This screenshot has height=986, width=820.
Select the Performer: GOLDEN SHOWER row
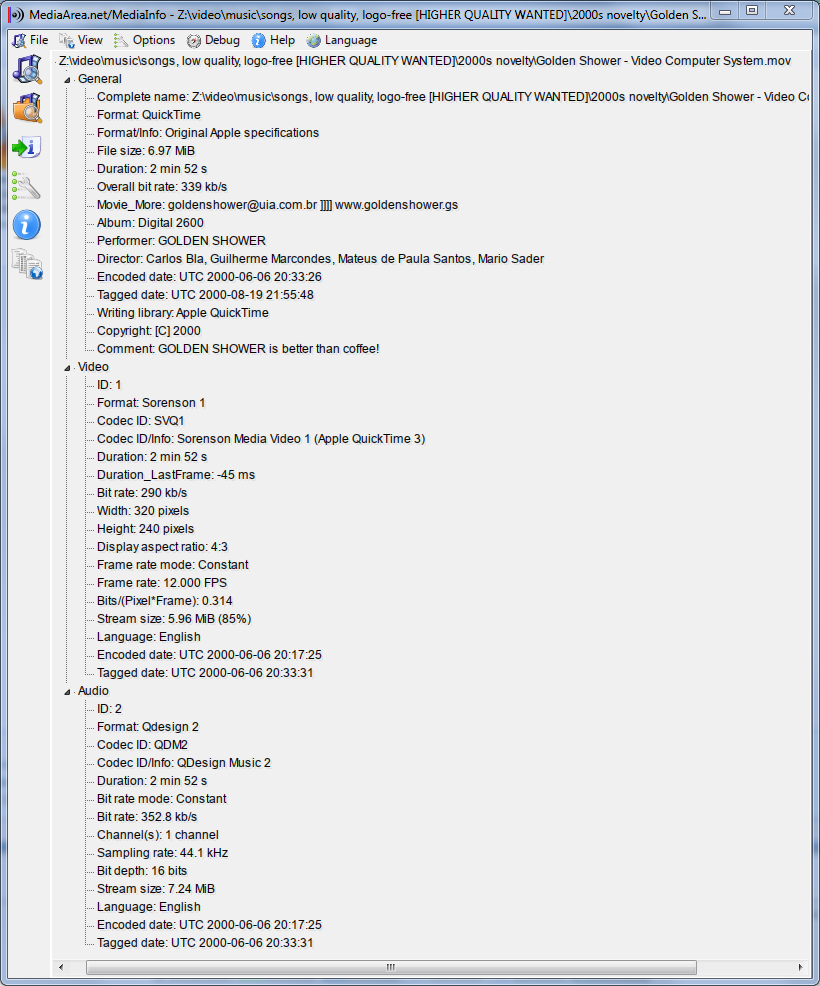click(x=181, y=241)
